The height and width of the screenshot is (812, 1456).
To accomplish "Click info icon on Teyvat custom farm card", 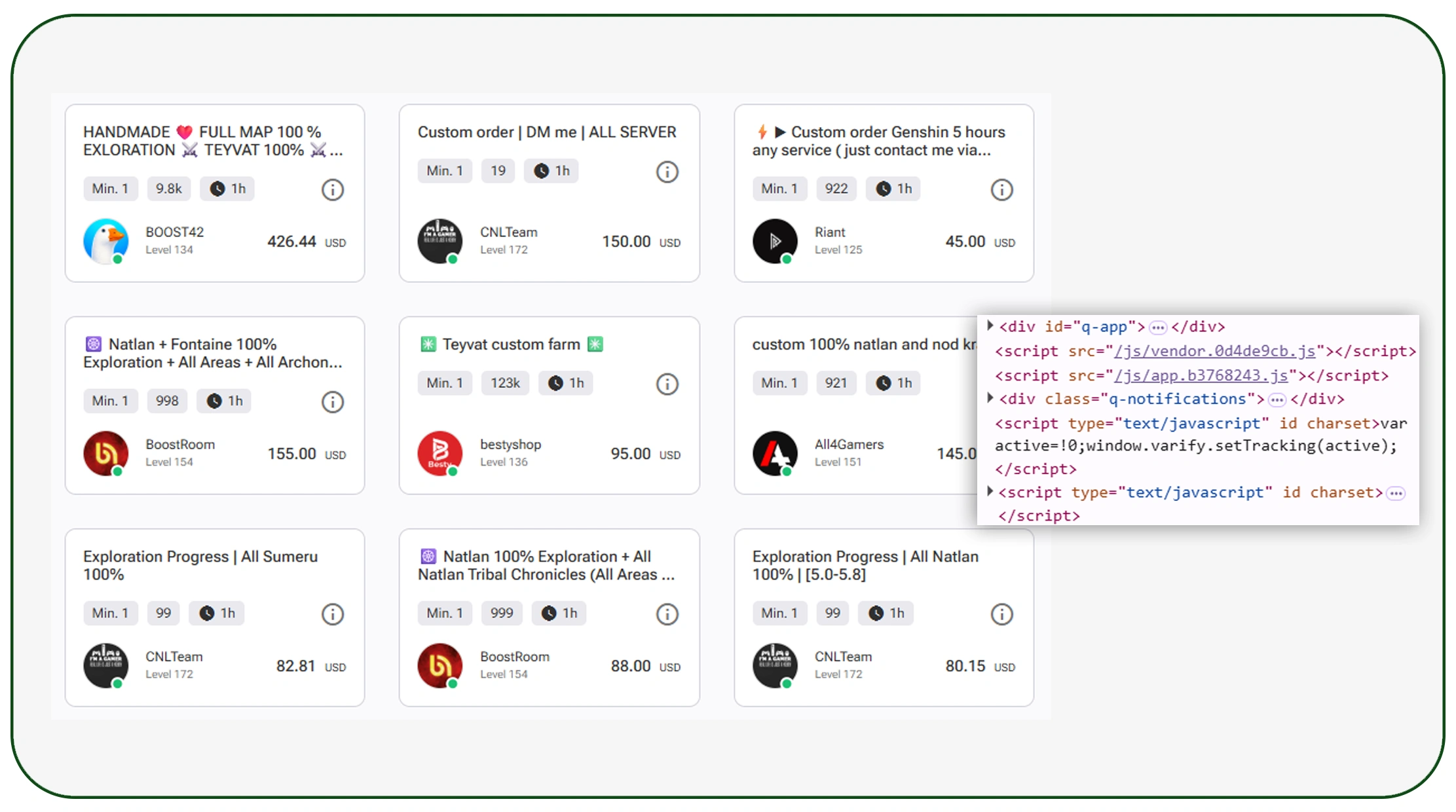I will click(x=667, y=384).
